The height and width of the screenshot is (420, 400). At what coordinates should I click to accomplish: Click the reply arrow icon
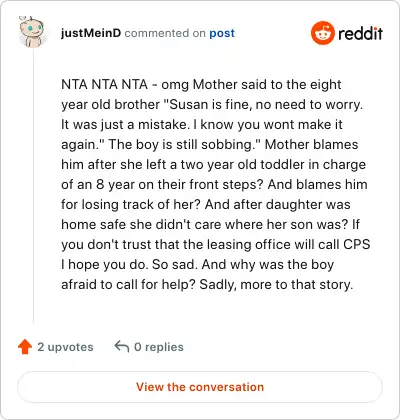(122, 346)
